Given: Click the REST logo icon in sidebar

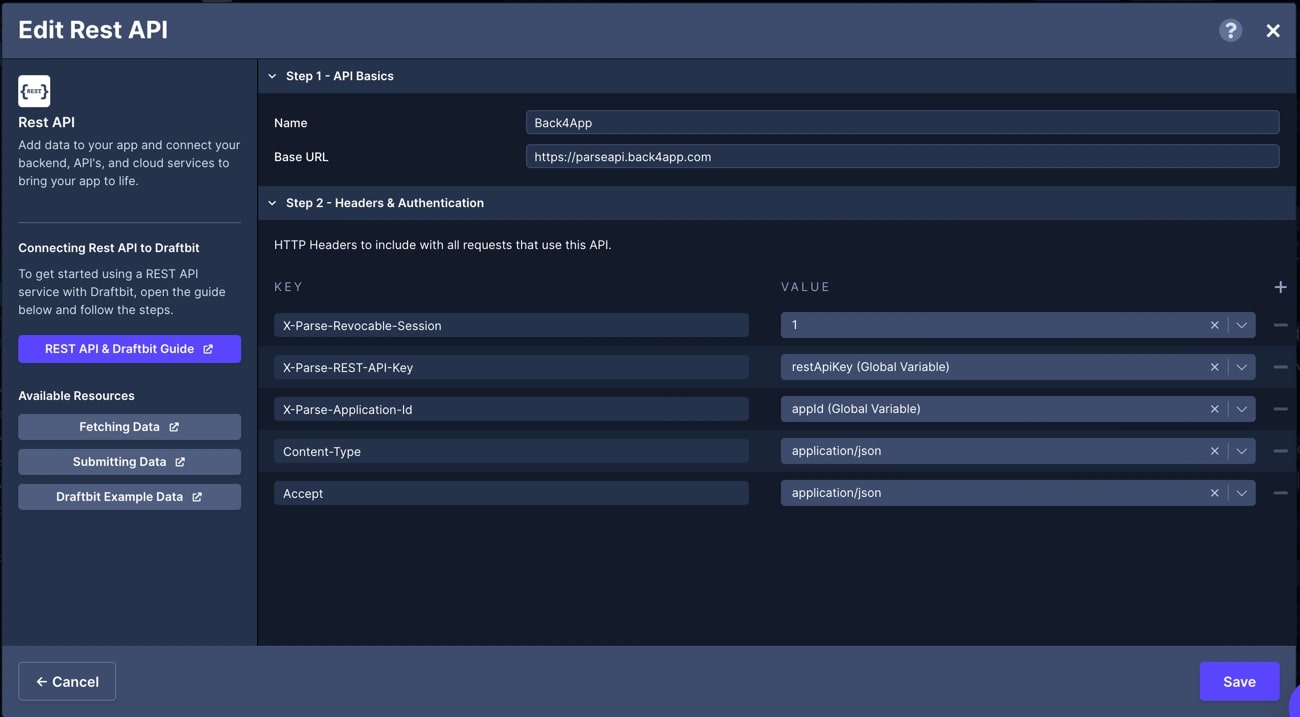Looking at the screenshot, I should pyautogui.click(x=34, y=91).
